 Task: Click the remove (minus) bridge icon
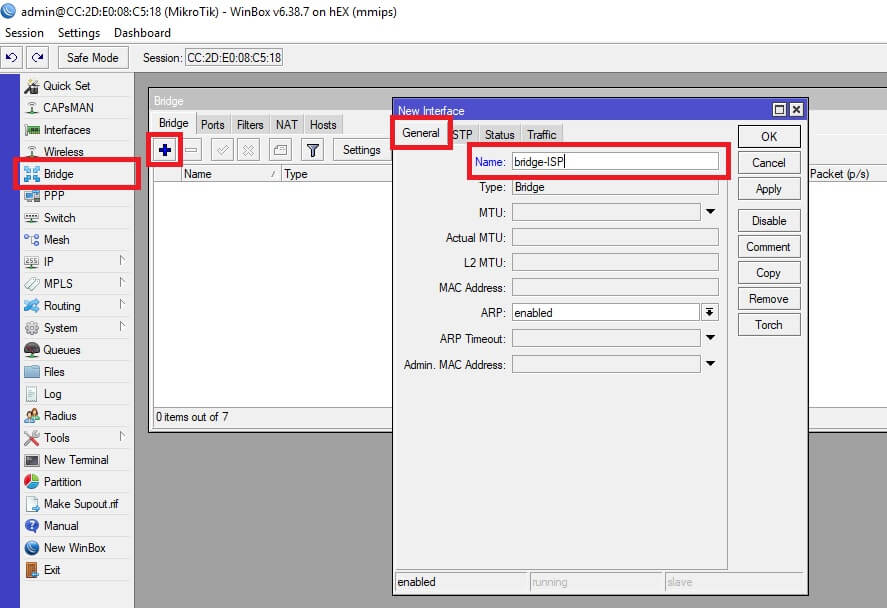pos(191,150)
